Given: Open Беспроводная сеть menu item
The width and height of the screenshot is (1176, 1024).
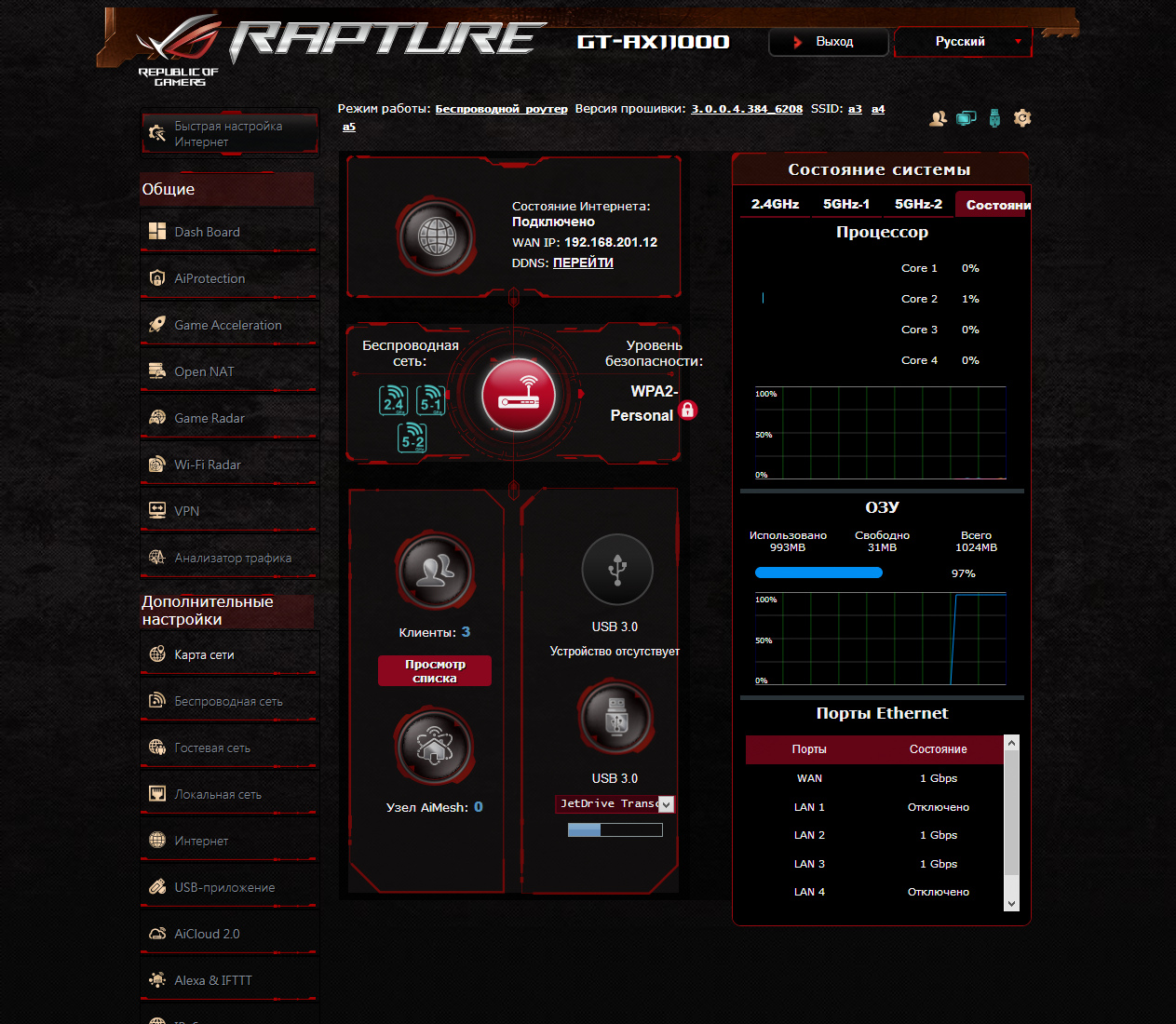Looking at the screenshot, I should 229,701.
